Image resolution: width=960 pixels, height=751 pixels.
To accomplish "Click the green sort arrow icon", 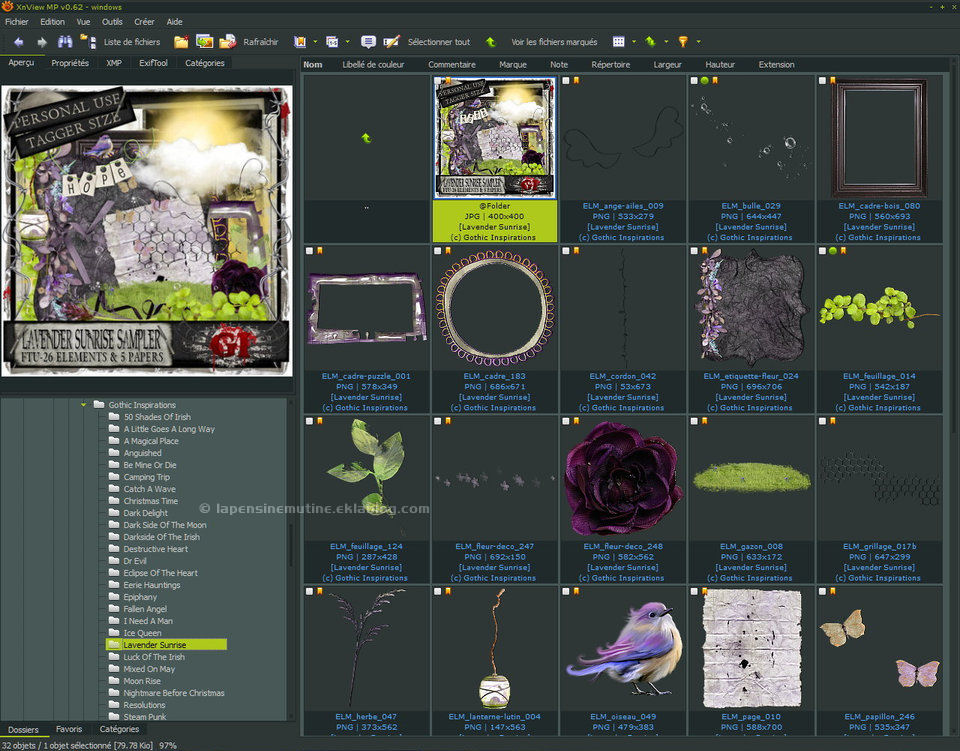I will coord(650,42).
